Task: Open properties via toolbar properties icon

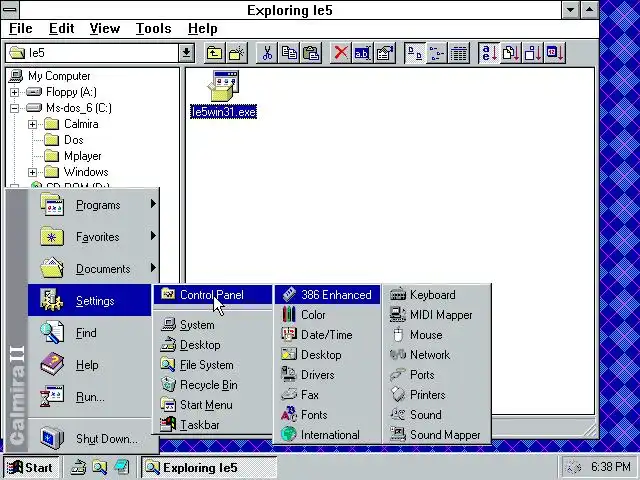Action: click(x=384, y=53)
